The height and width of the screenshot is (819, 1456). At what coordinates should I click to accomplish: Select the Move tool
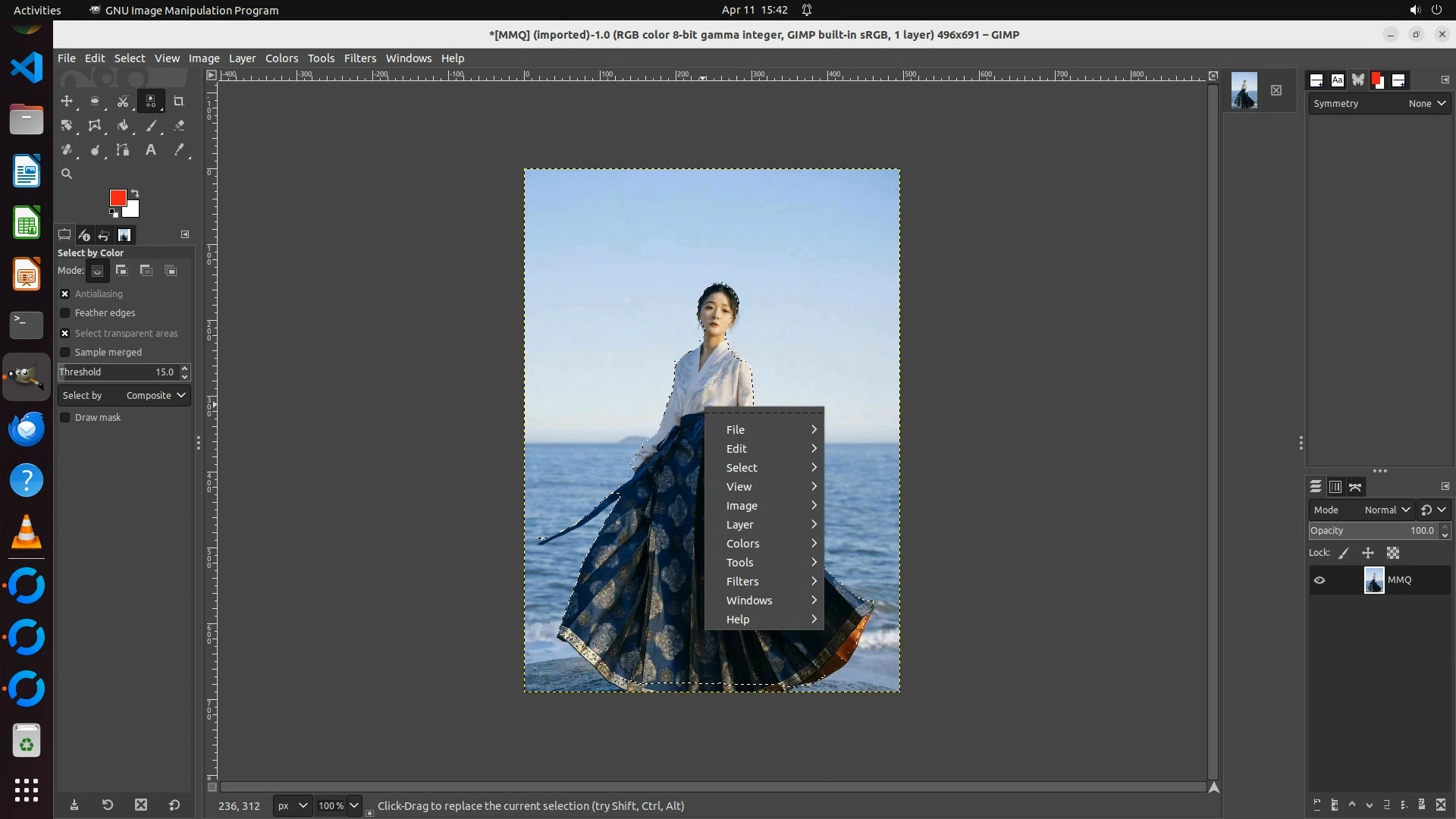point(67,101)
